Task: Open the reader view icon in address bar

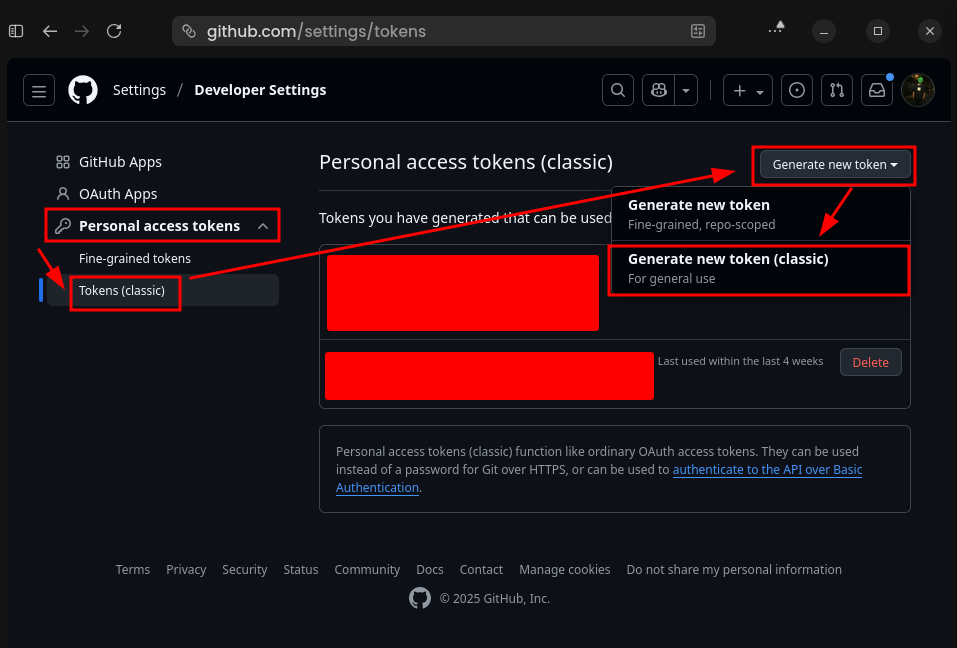Action: pyautogui.click(x=698, y=31)
